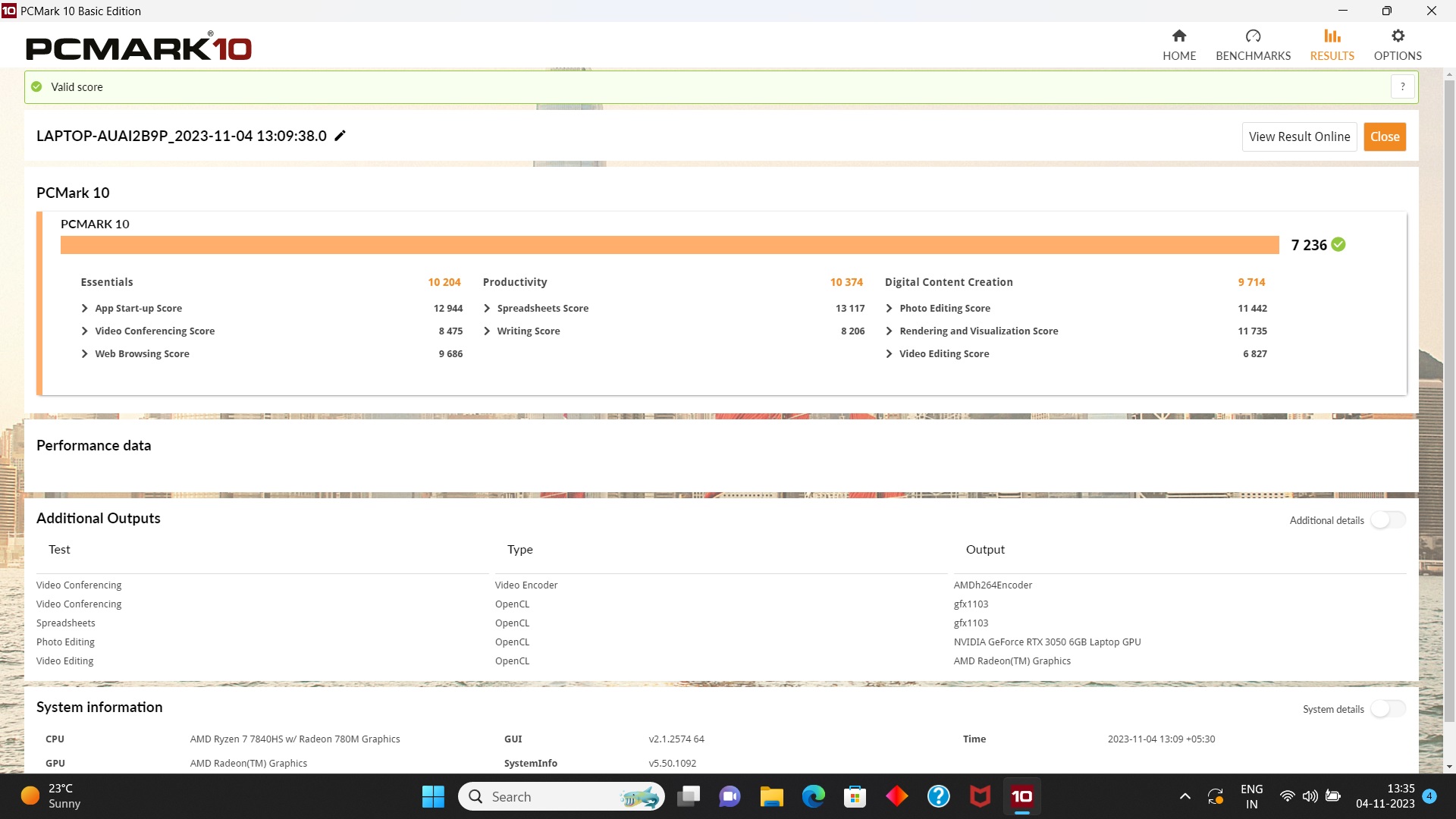Open McAfee from the taskbar
Viewport: 1456px width, 819px height.
(x=980, y=796)
